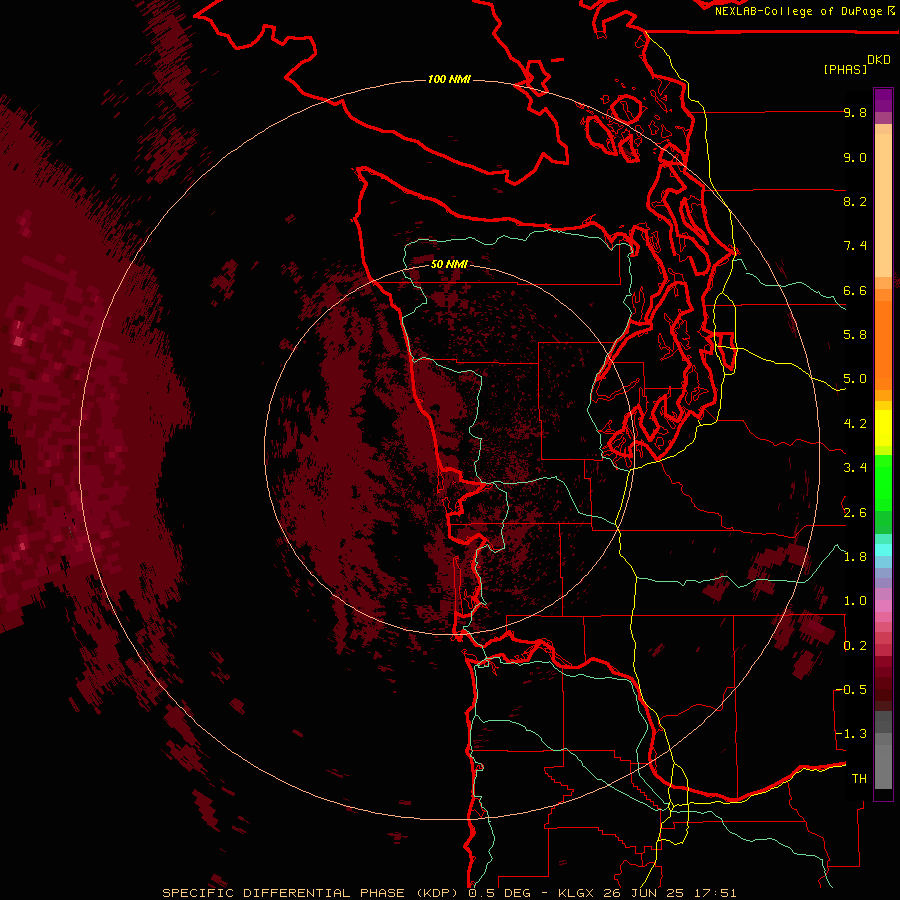The height and width of the screenshot is (900, 900).
Task: Click the purple segment atop the color bar
Action: 883,101
